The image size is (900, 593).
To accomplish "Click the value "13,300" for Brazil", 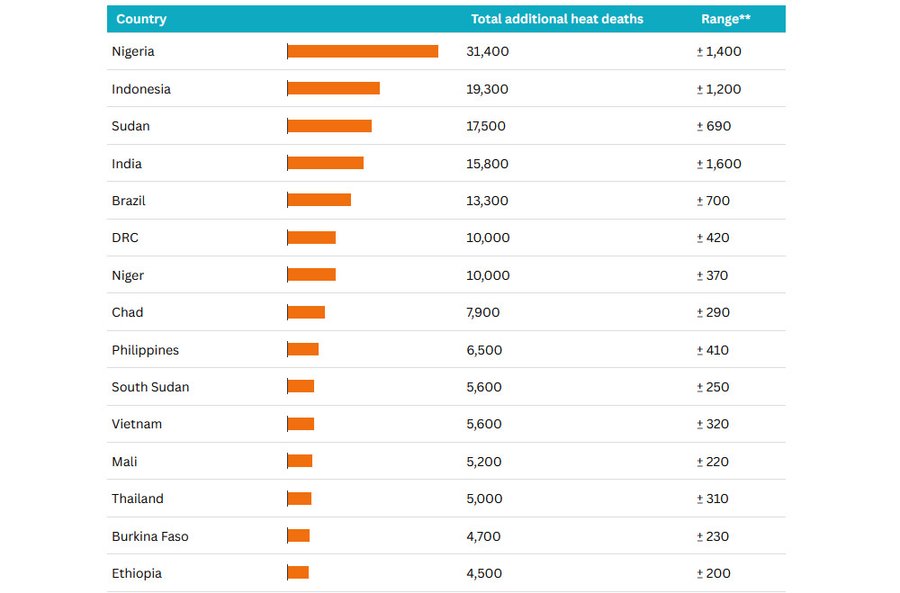I will click(487, 201).
